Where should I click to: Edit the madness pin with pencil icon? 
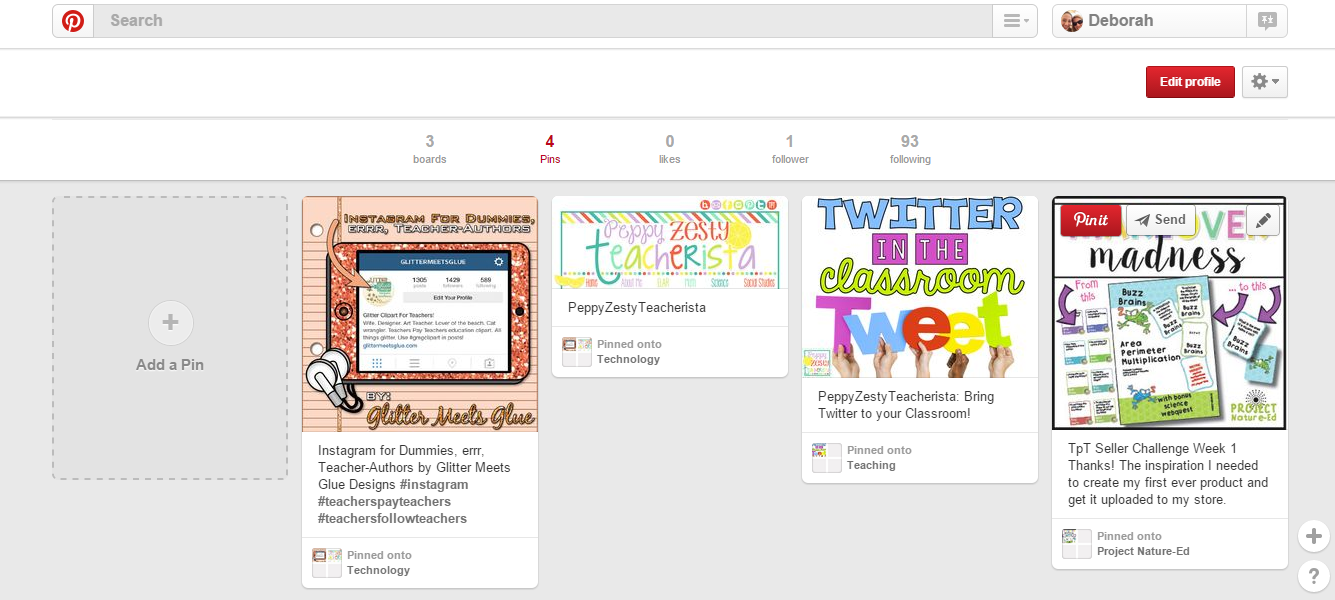1263,220
